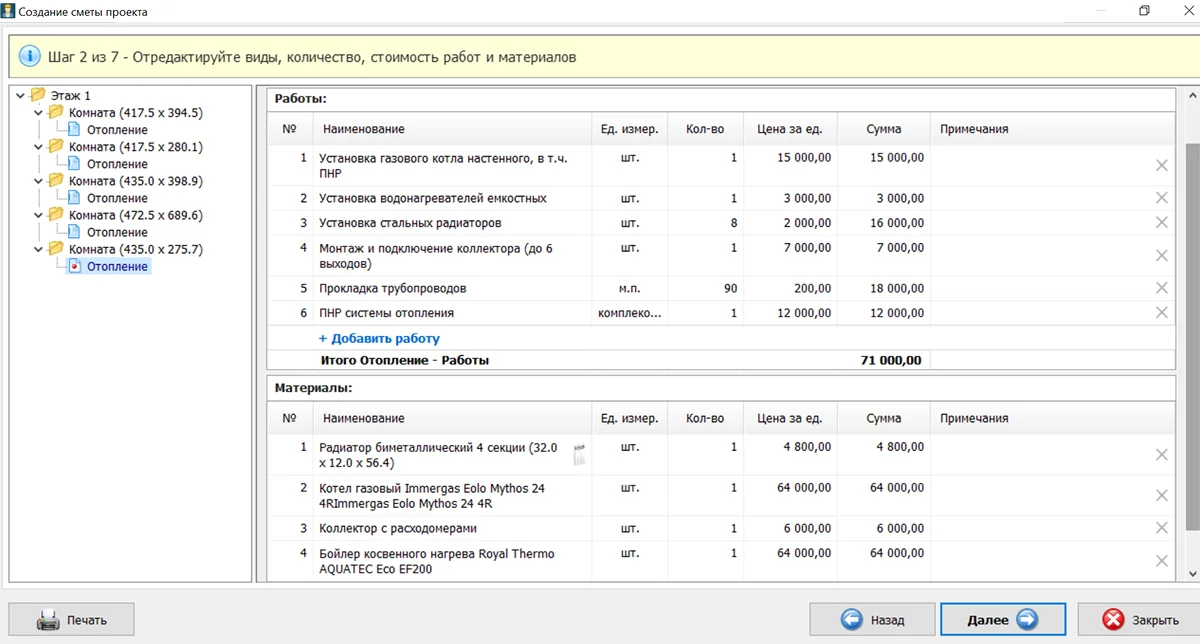This screenshot has height=644, width=1200.
Task: Go back with the Назад button
Action: pos(871,620)
